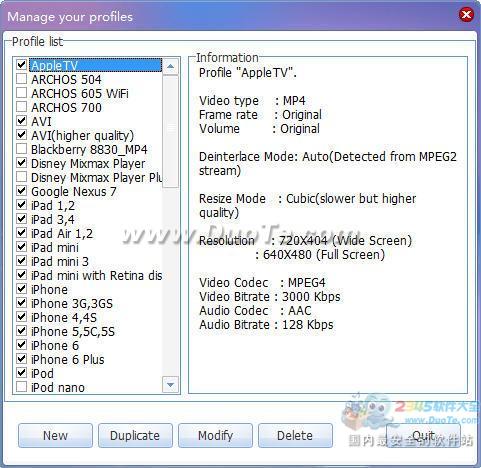
Task: Uncheck the iPad Air 1,2 checkbox
Action: [x=21, y=233]
